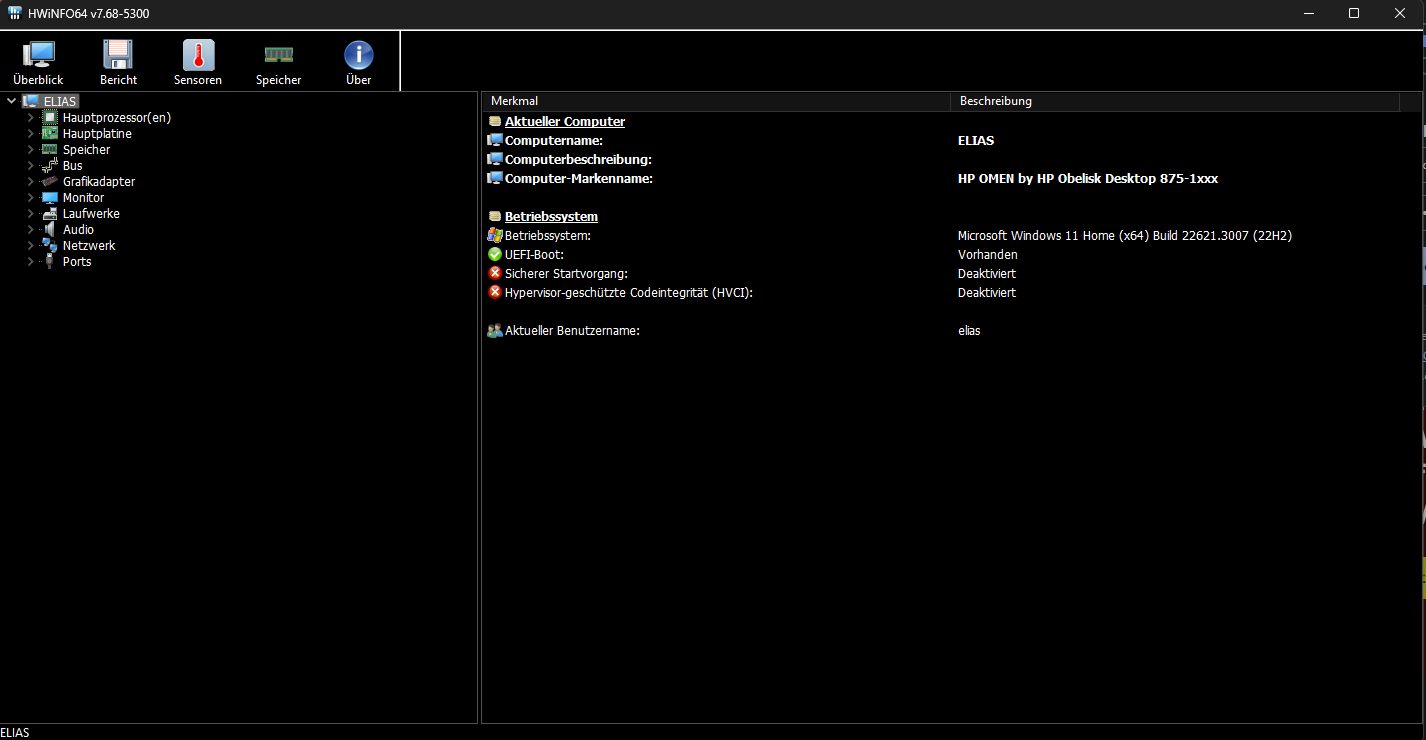Expand the Audio tree node
The height and width of the screenshot is (740, 1426).
30,229
